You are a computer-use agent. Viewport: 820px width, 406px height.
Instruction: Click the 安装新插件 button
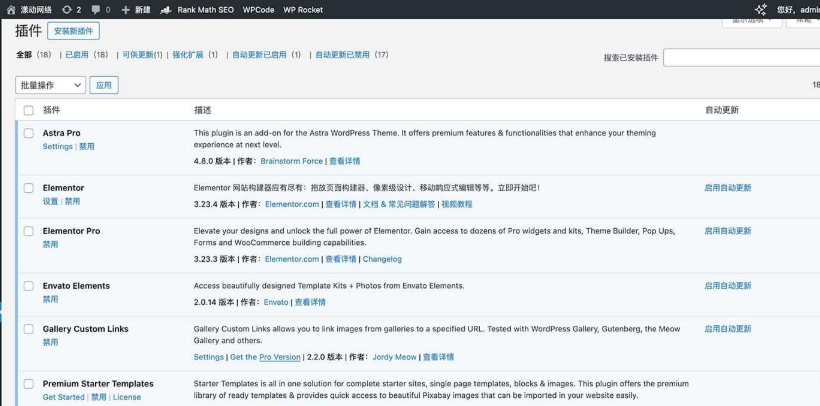(x=73, y=31)
